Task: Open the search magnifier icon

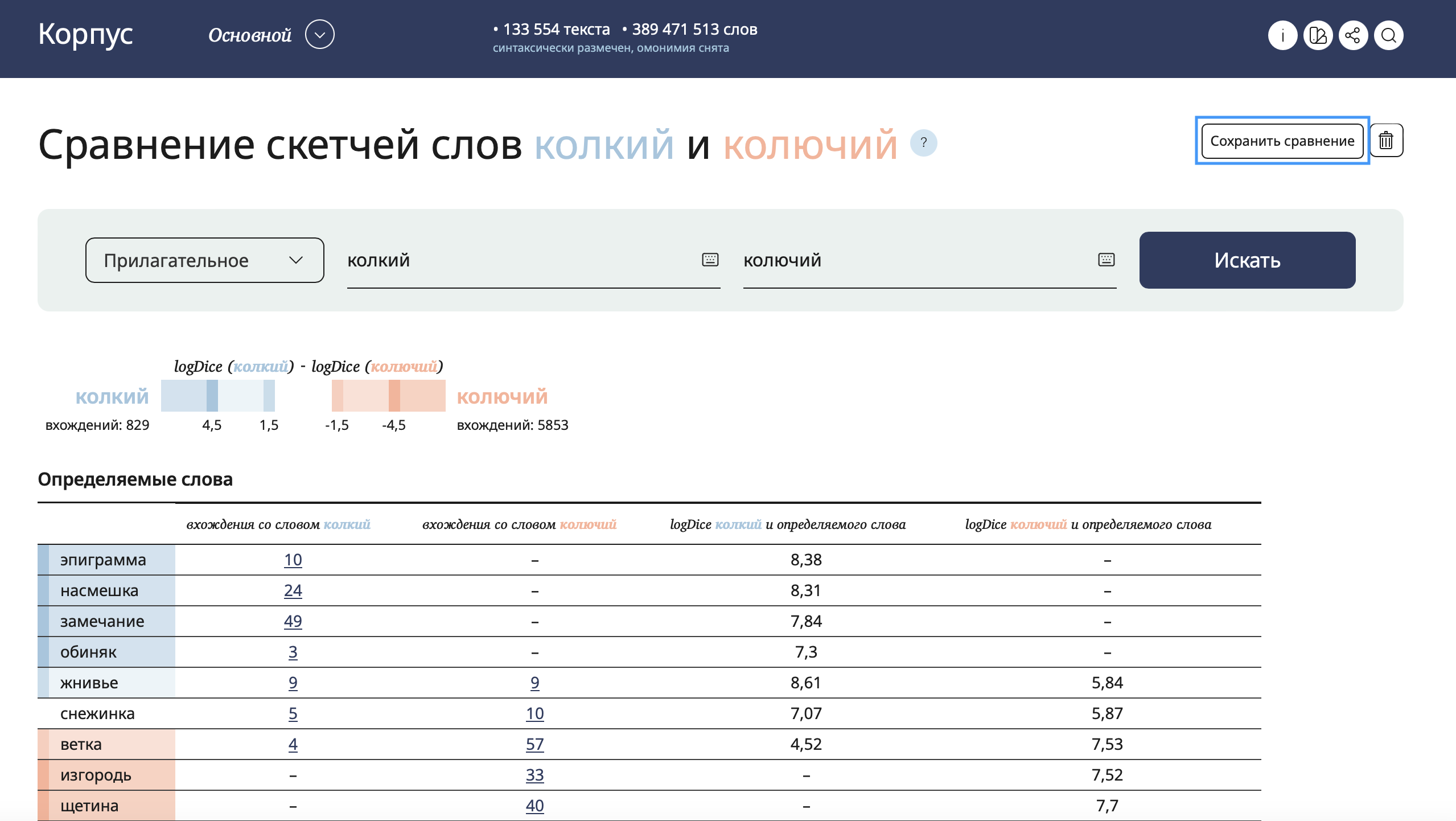Action: pos(1388,36)
